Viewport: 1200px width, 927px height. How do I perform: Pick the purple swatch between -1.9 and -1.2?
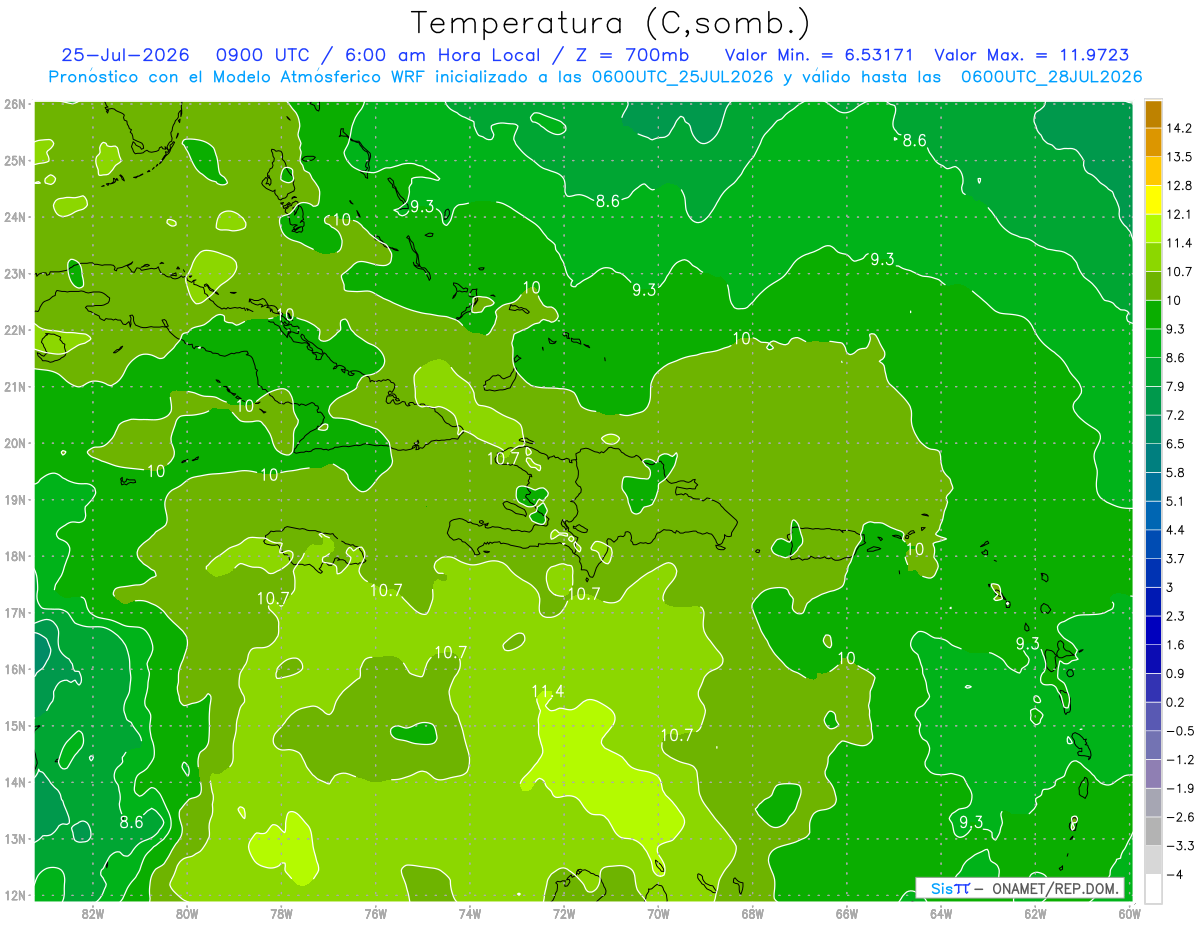pyautogui.click(x=1153, y=773)
